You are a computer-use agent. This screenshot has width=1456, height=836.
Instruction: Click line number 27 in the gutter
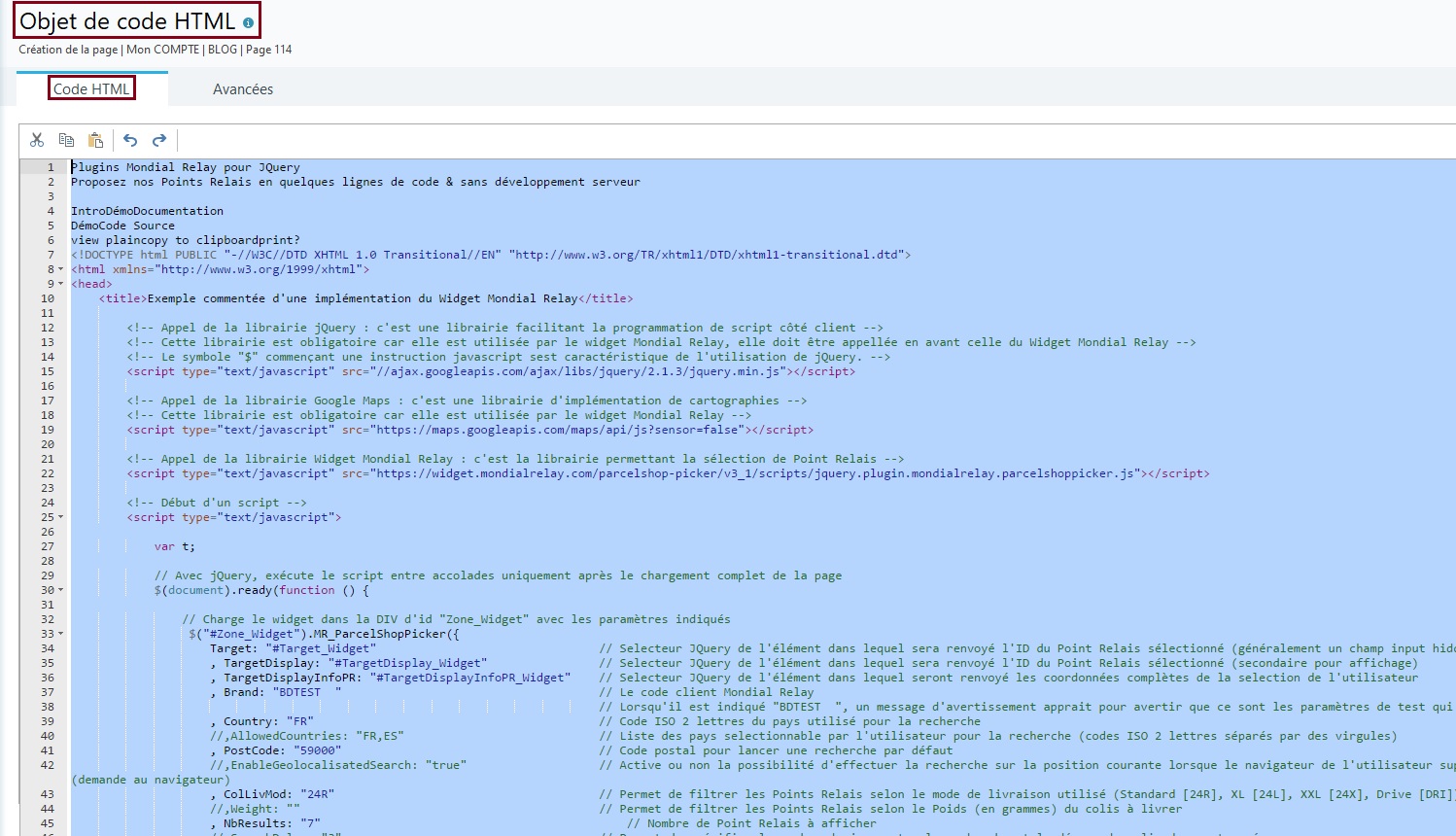coord(48,546)
